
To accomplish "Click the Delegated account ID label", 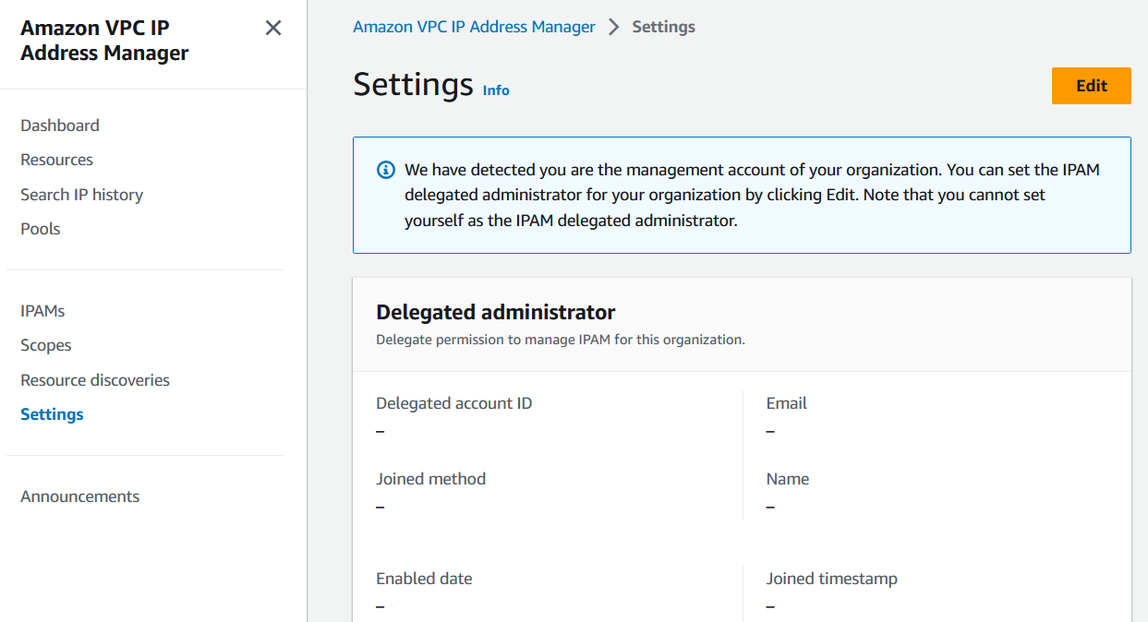I will (x=454, y=403).
